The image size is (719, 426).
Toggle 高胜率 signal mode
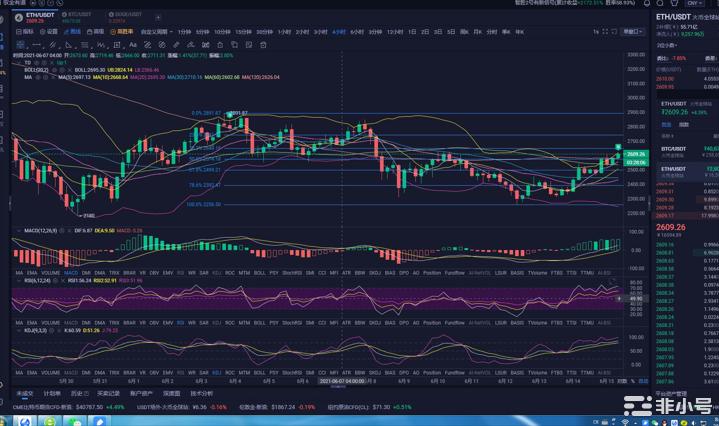tap(122, 32)
